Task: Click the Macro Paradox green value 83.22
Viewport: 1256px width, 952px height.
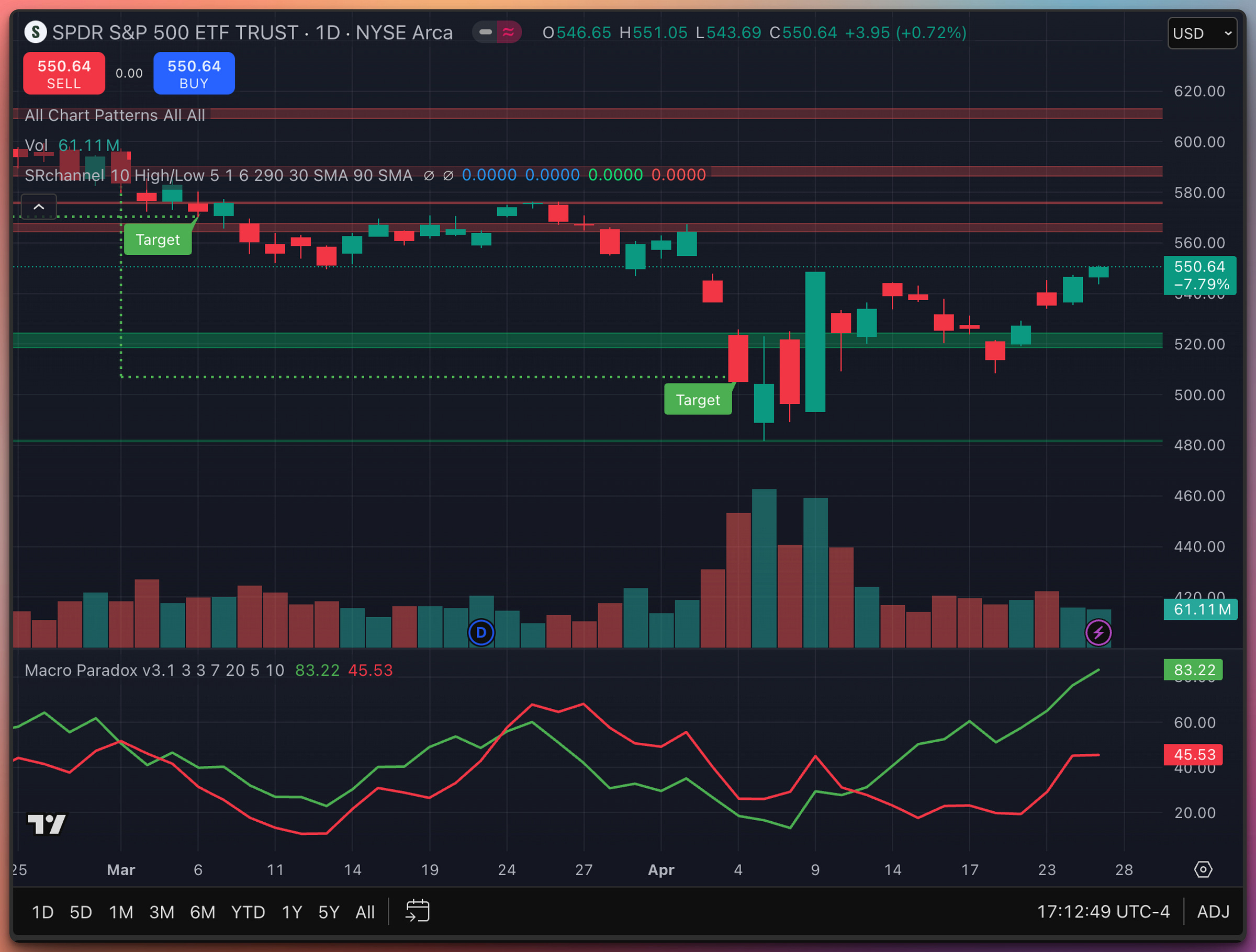Action: tap(318, 671)
